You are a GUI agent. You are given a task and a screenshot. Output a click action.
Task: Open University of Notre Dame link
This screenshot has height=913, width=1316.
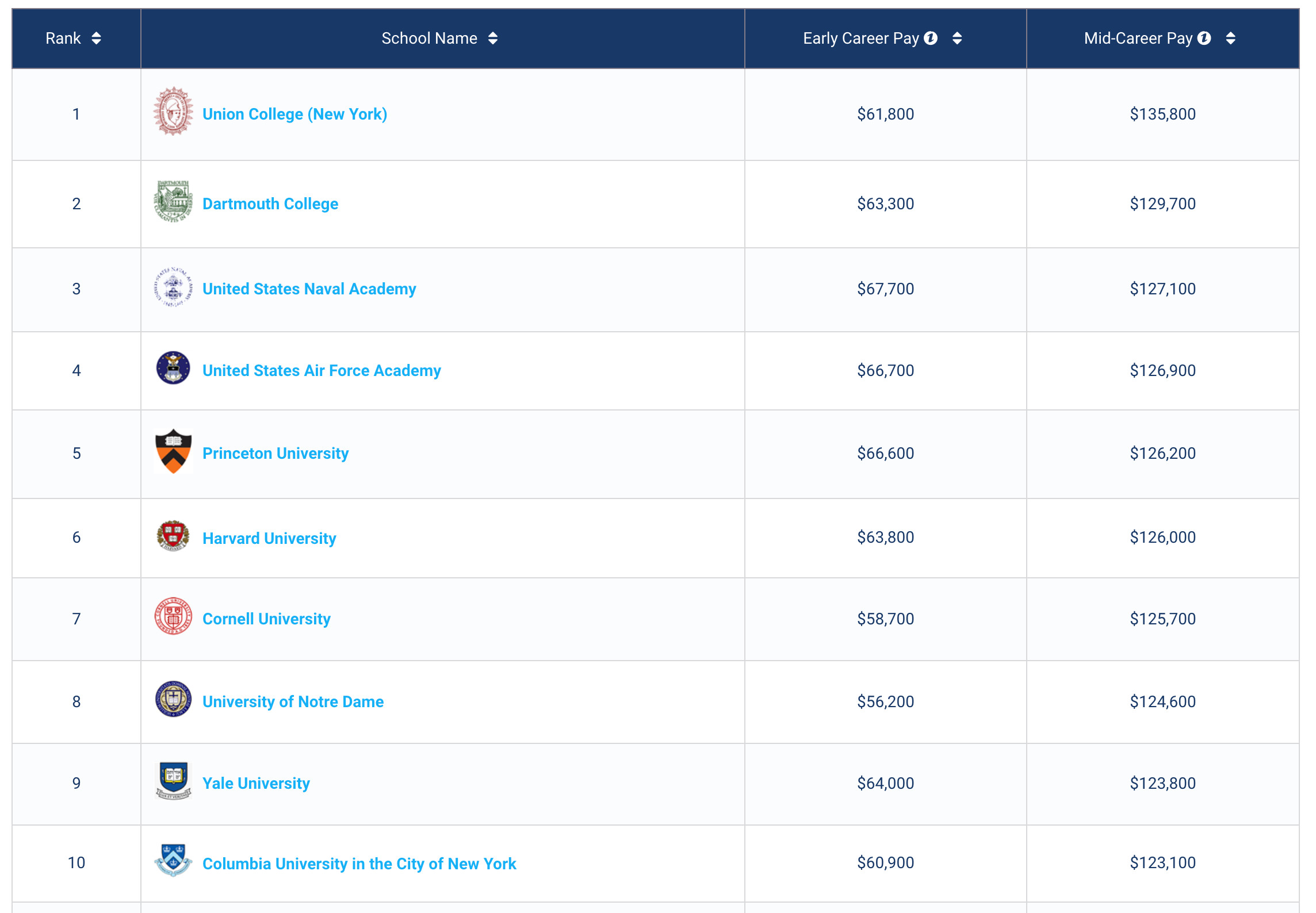click(x=293, y=702)
